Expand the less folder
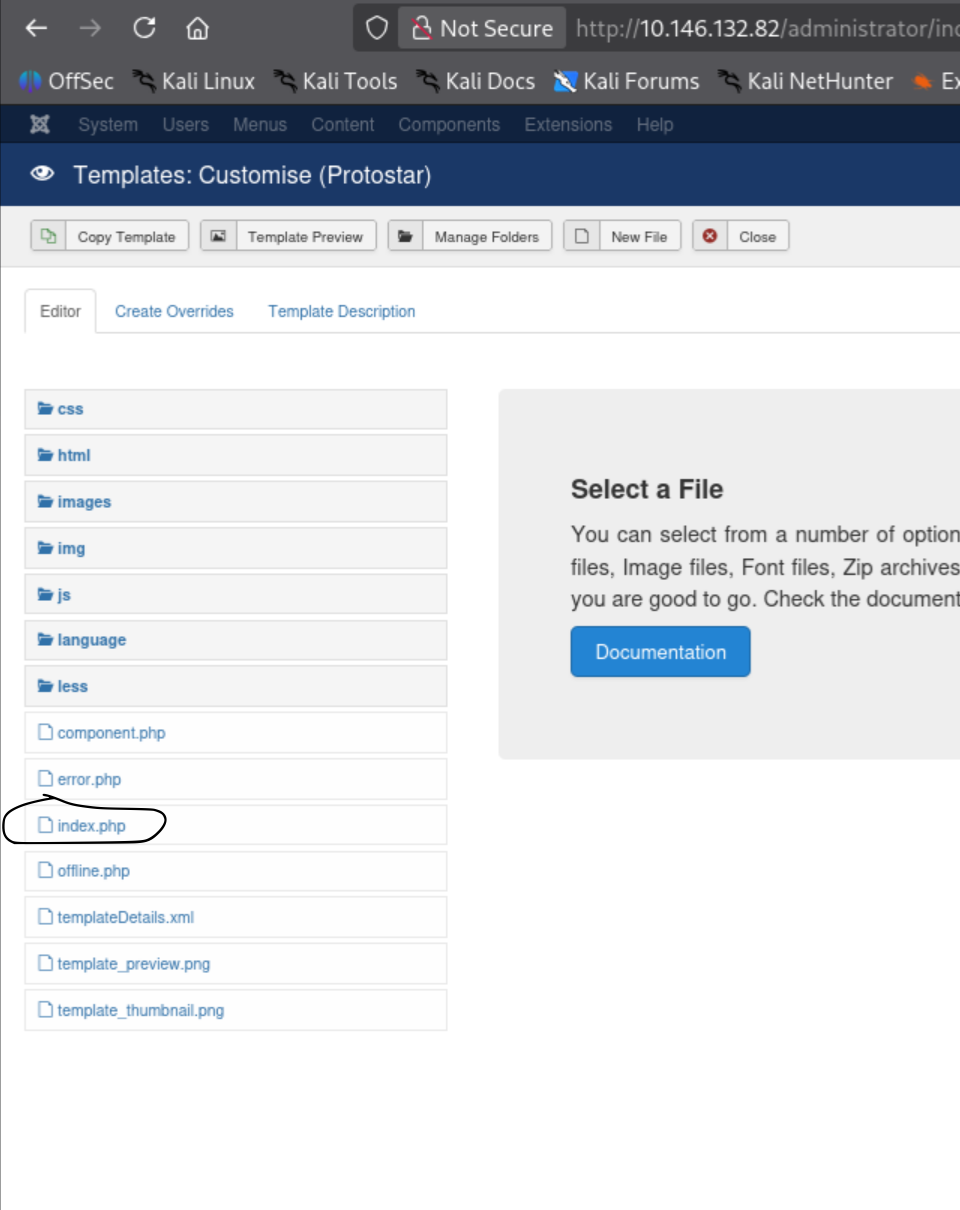 [236, 686]
